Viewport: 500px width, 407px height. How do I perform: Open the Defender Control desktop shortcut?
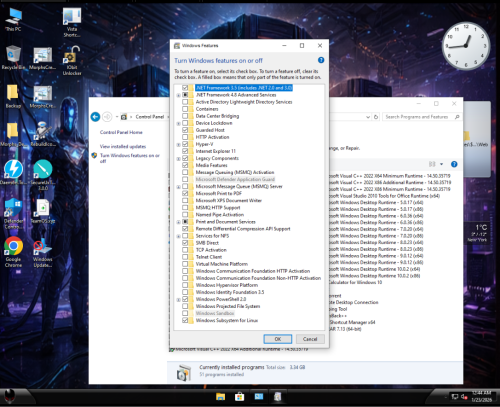pos(13,213)
